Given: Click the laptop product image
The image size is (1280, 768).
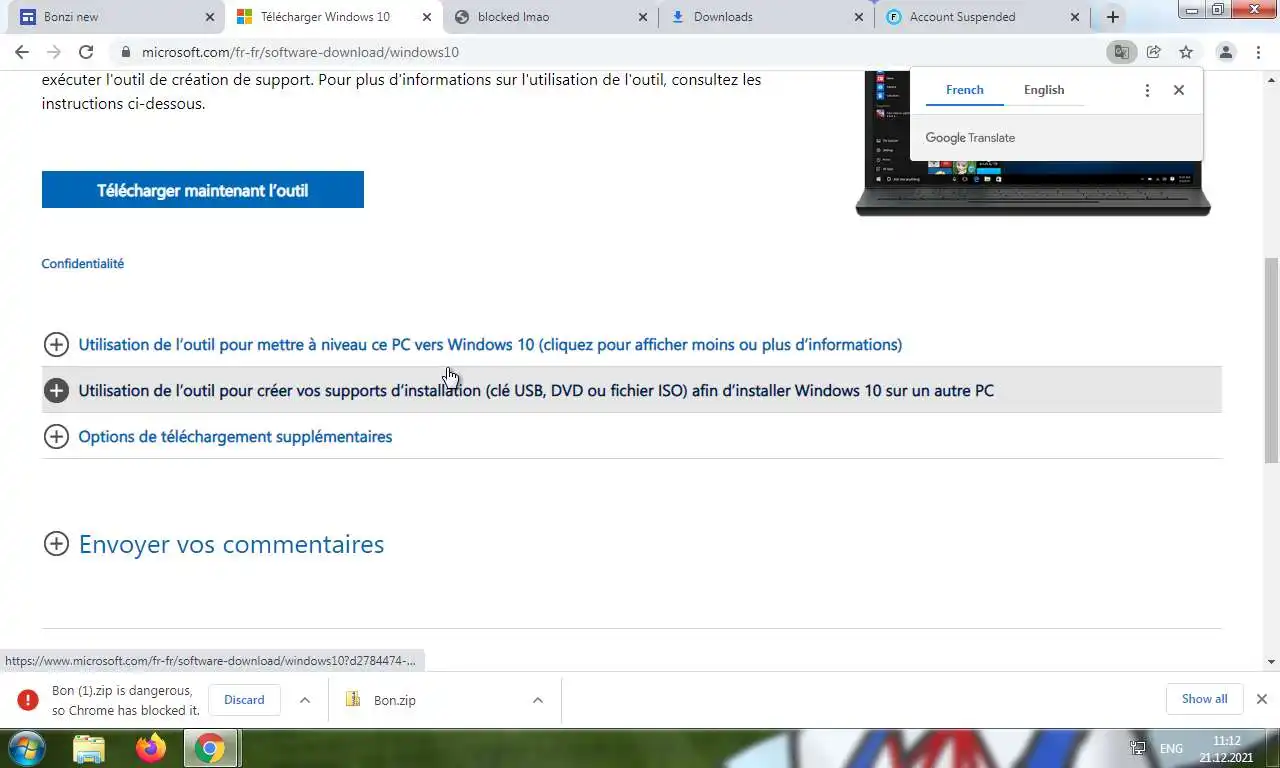Looking at the screenshot, I should tap(1033, 142).
